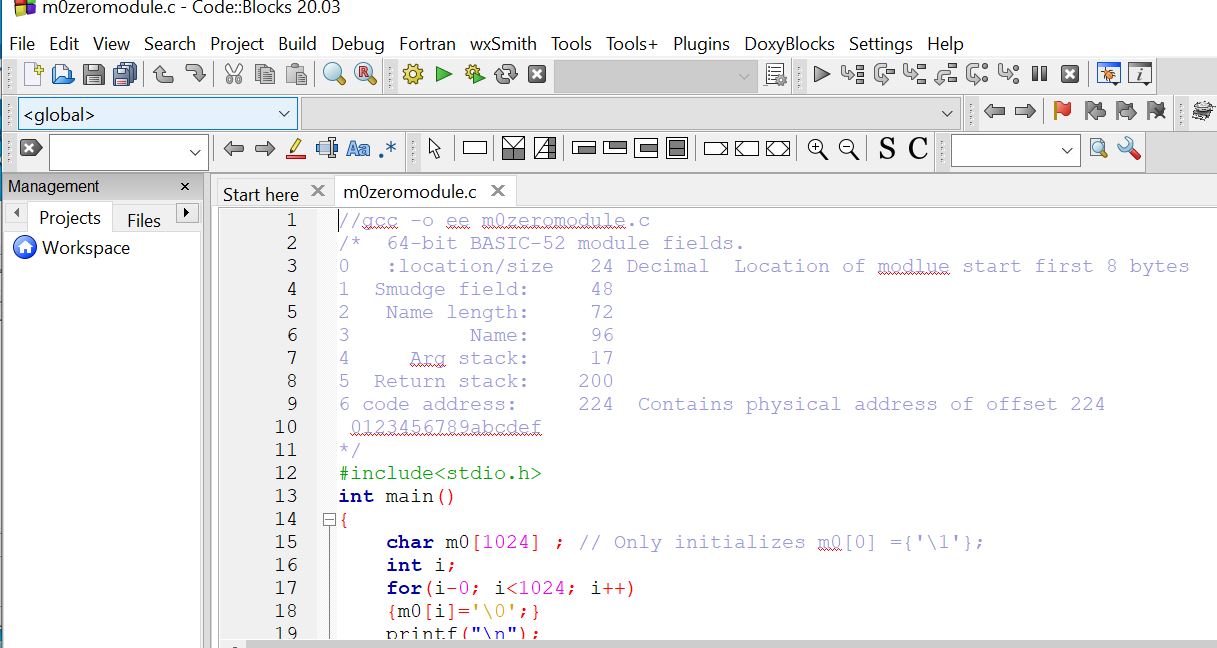Toggle the C comment button
The width and height of the screenshot is (1217, 648).
point(919,149)
